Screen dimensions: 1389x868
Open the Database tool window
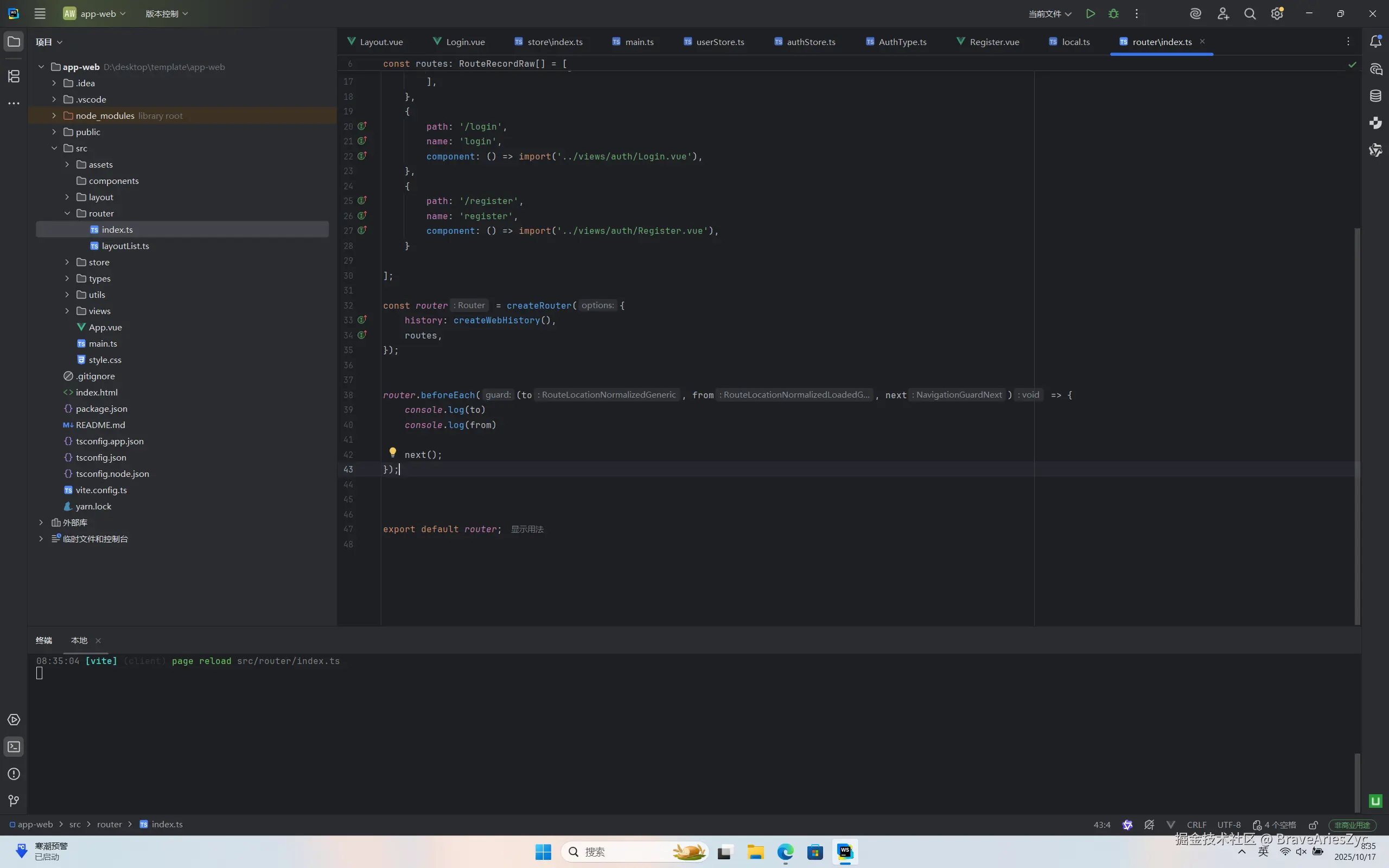point(1376,96)
